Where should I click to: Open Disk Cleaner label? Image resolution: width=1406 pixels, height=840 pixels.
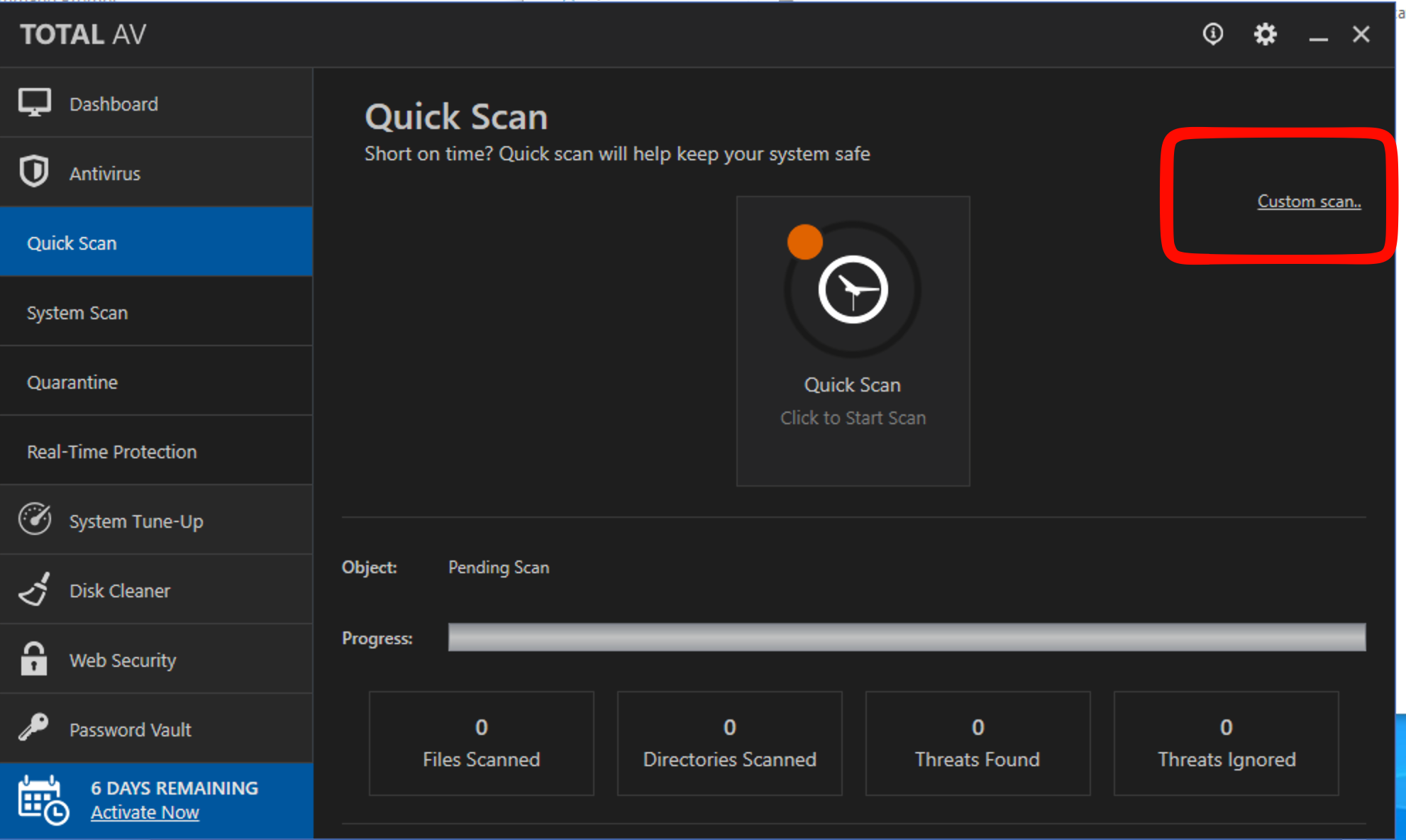coord(120,591)
